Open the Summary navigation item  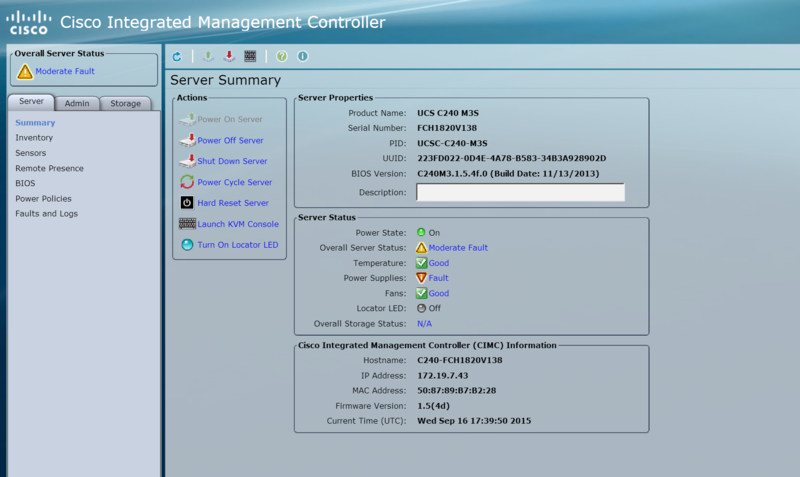point(35,123)
